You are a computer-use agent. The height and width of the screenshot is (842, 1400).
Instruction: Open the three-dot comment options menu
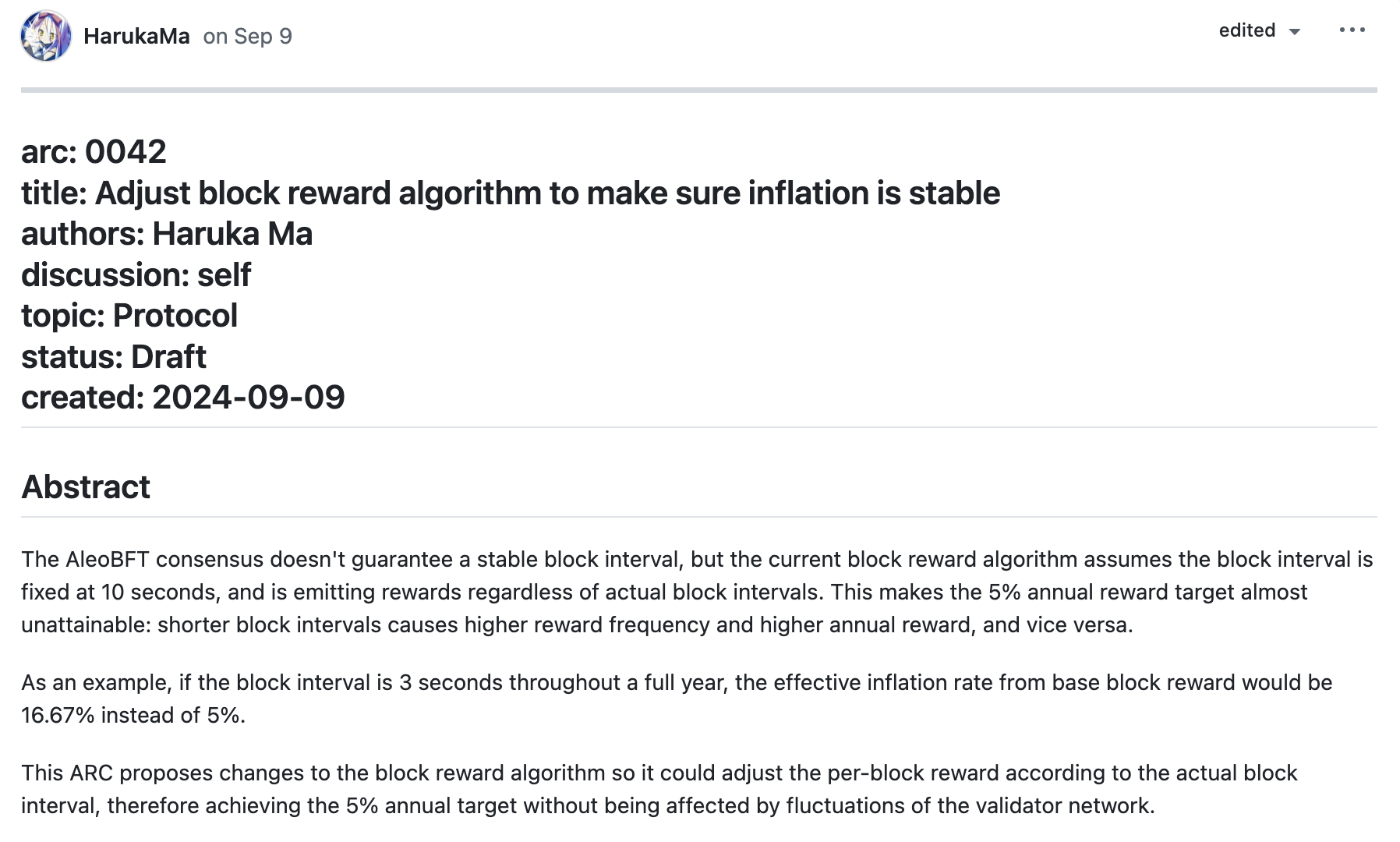tap(1352, 30)
